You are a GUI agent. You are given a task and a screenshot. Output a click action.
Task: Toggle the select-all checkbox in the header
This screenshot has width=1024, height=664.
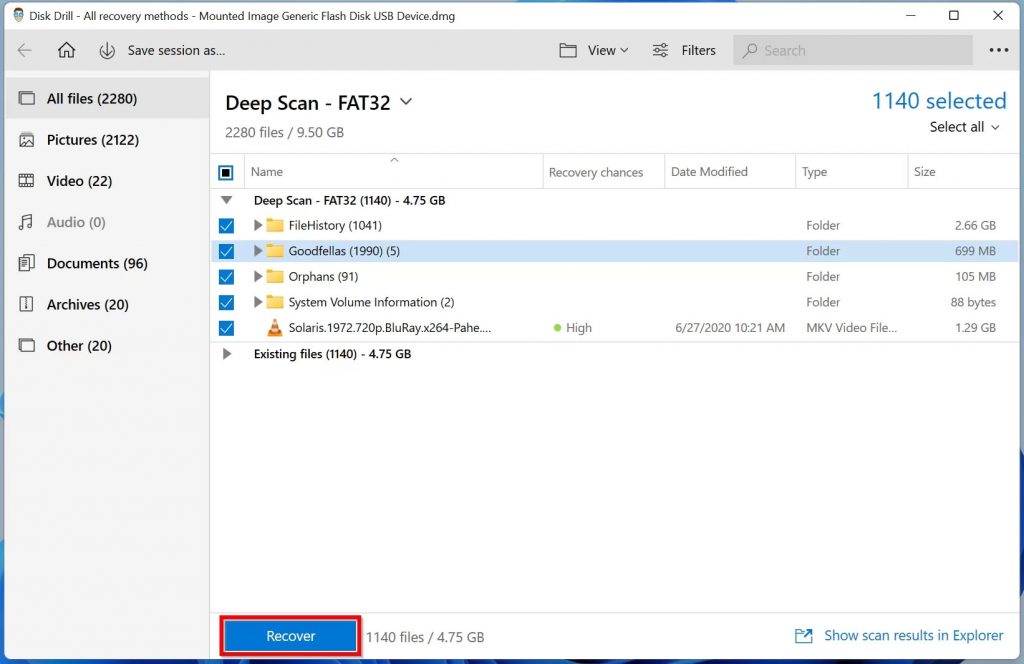coord(226,171)
